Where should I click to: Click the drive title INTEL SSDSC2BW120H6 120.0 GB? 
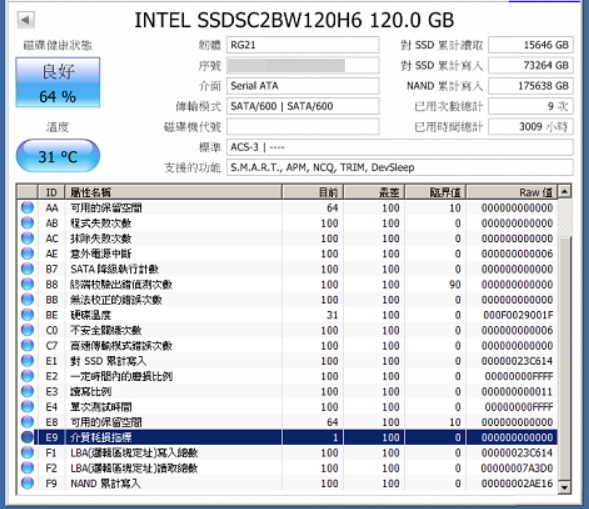coord(294,20)
